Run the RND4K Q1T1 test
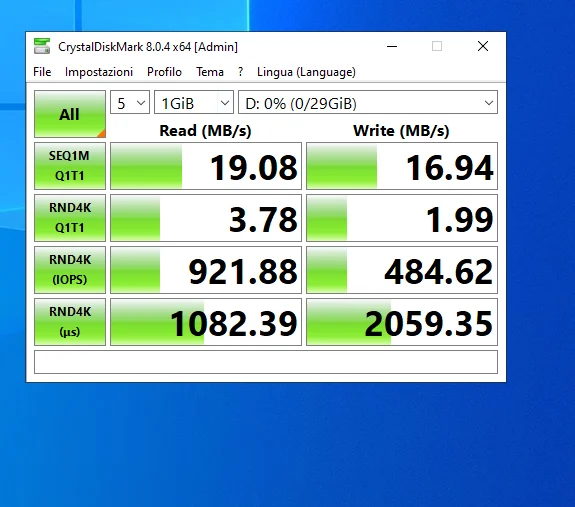Screen dimensions: 575x507 pos(70,218)
